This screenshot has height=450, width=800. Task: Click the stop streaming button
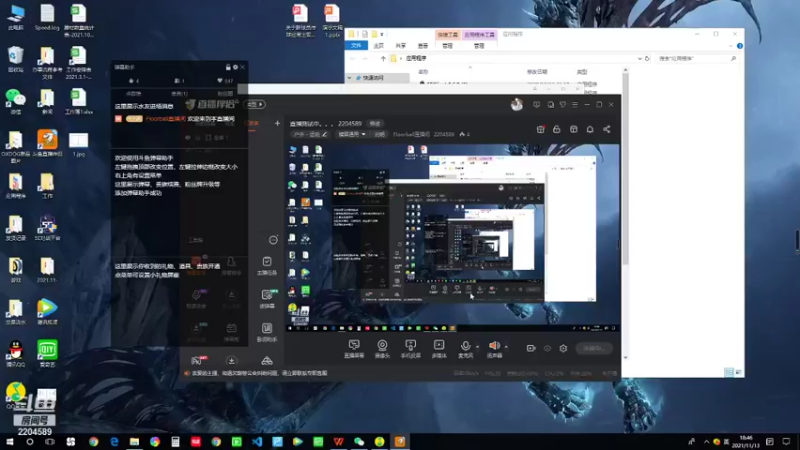pos(594,348)
